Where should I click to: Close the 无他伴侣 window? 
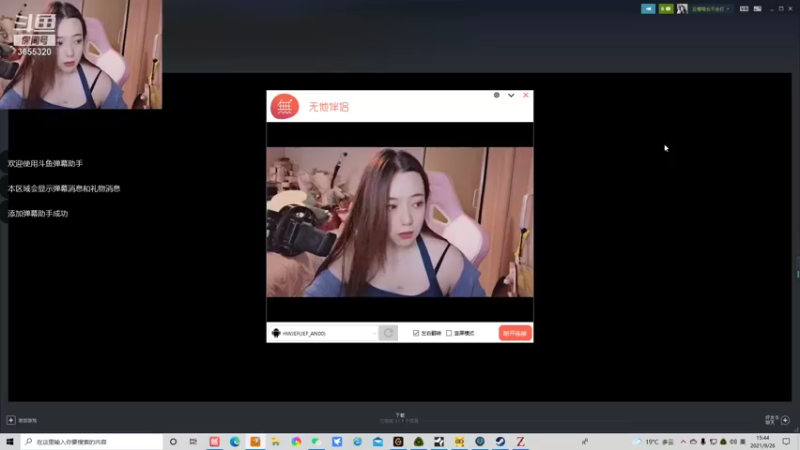coord(526,95)
